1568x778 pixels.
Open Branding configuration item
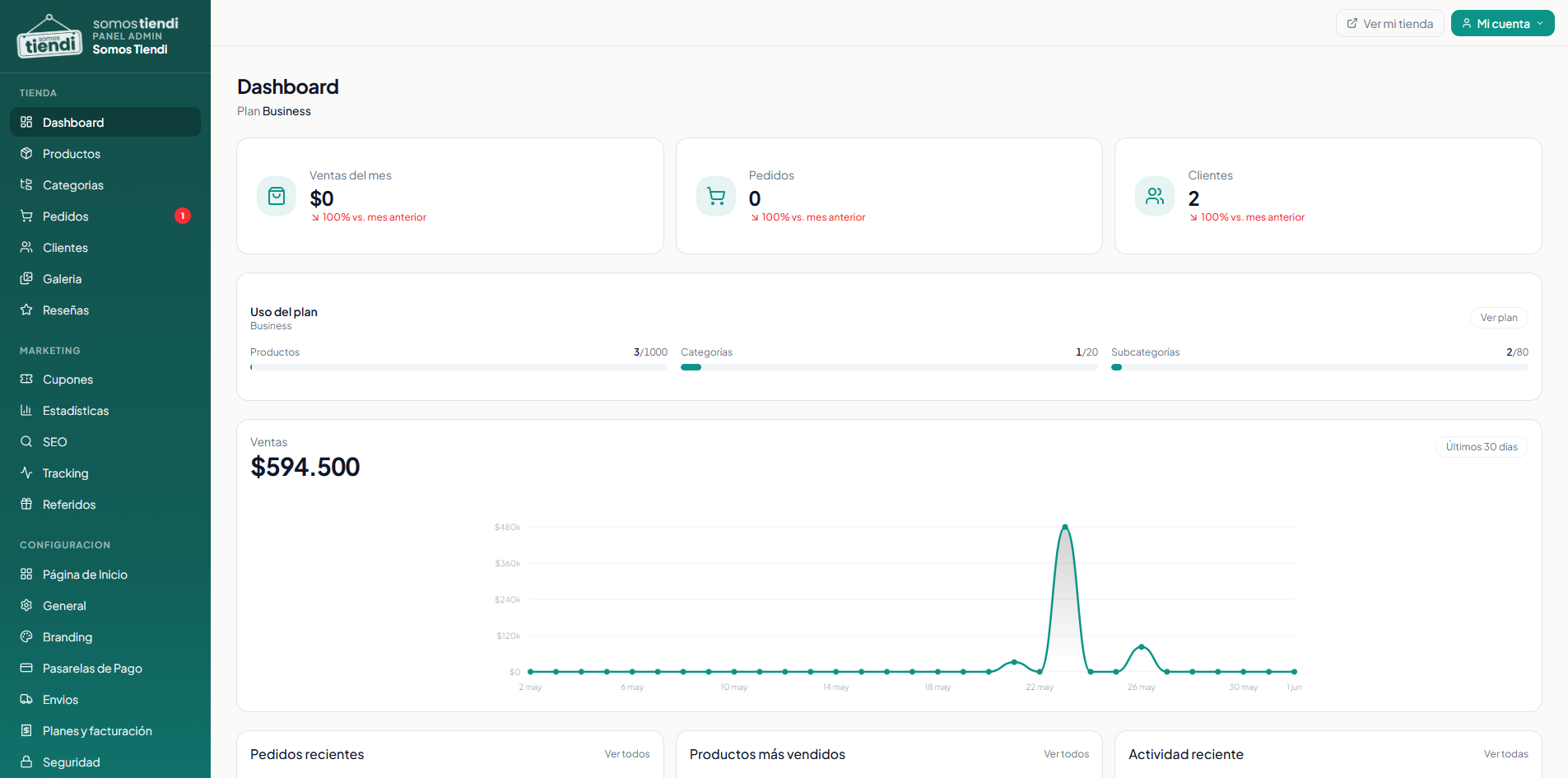(105, 636)
